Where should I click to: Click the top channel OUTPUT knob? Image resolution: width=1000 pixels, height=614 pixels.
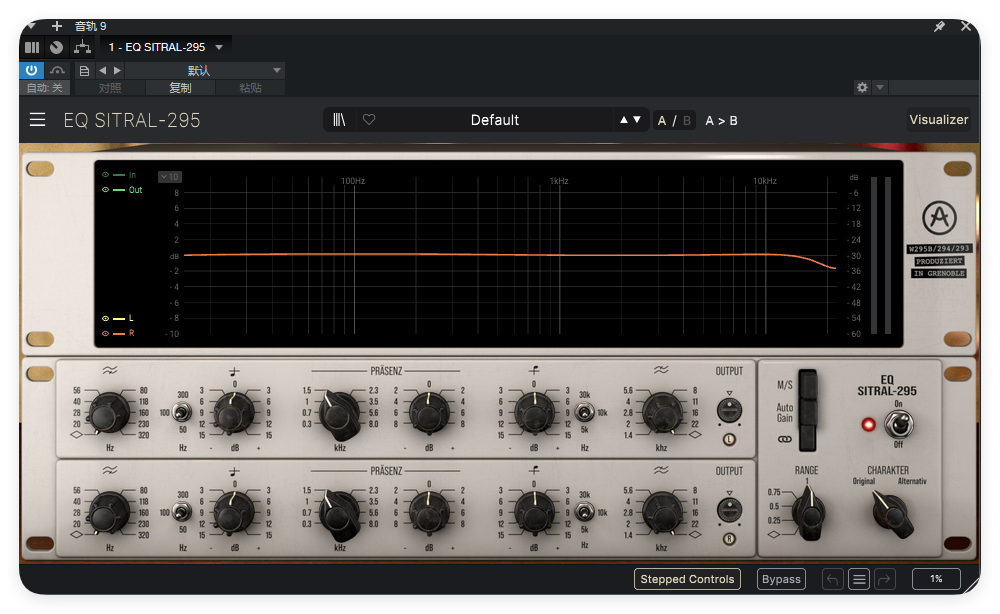(729, 410)
